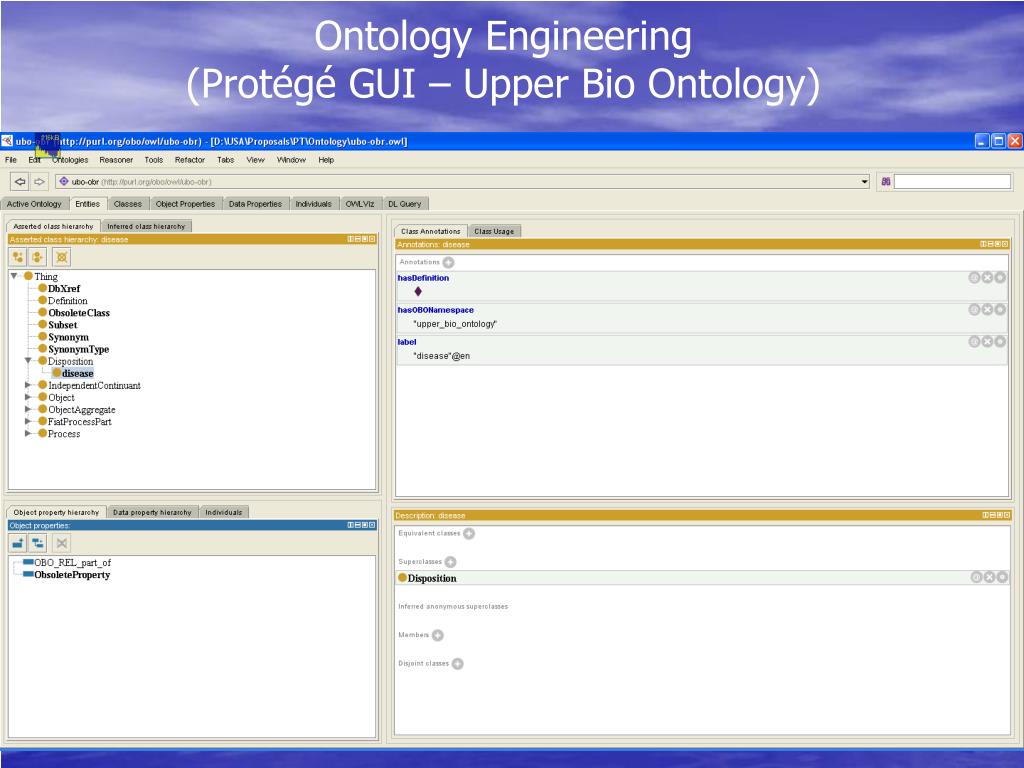Close the Object properties view
Viewport: 1024px width, 768px height.
point(372,525)
